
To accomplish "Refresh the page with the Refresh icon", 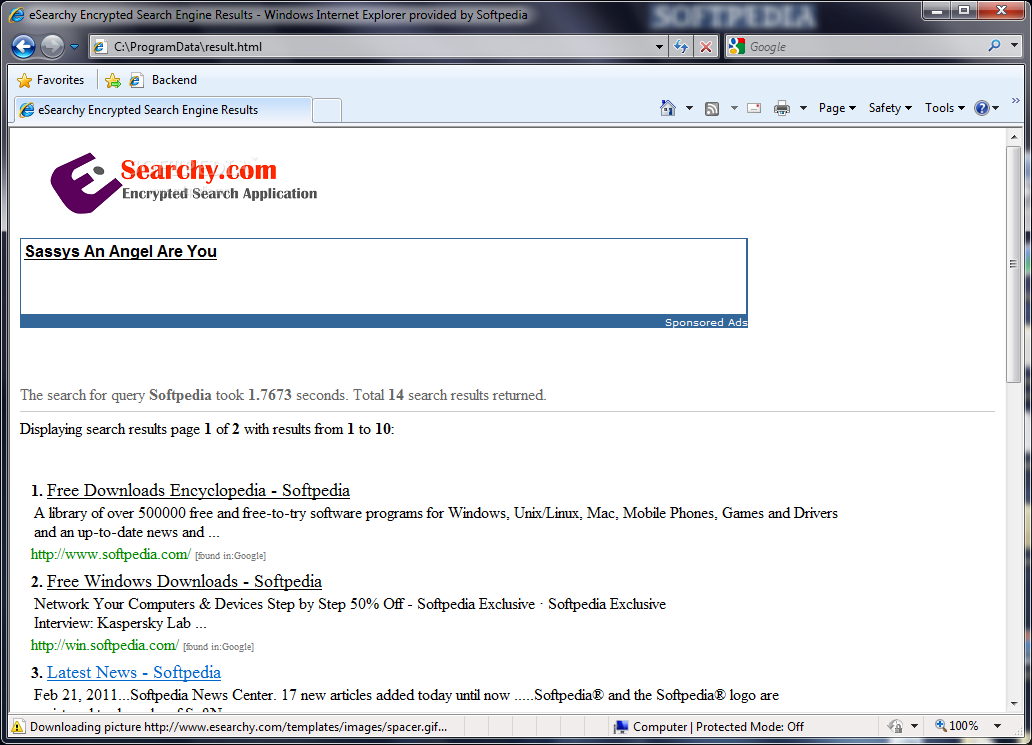I will pos(681,47).
